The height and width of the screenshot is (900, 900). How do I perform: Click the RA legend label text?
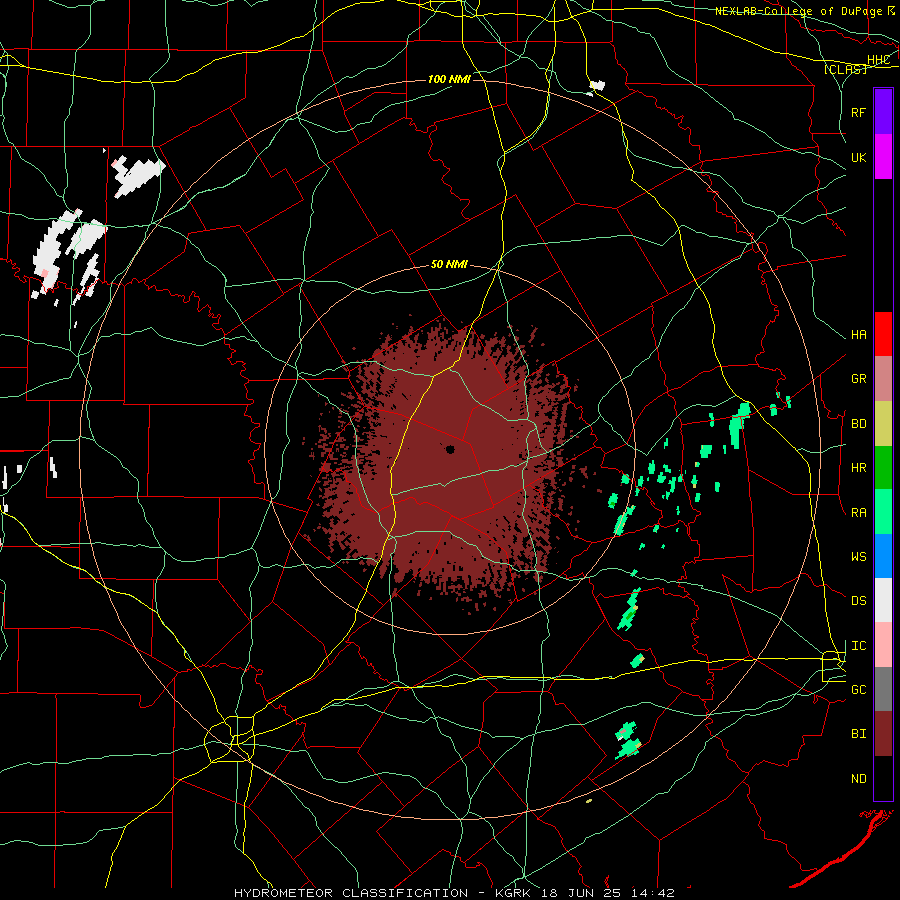tap(858, 513)
